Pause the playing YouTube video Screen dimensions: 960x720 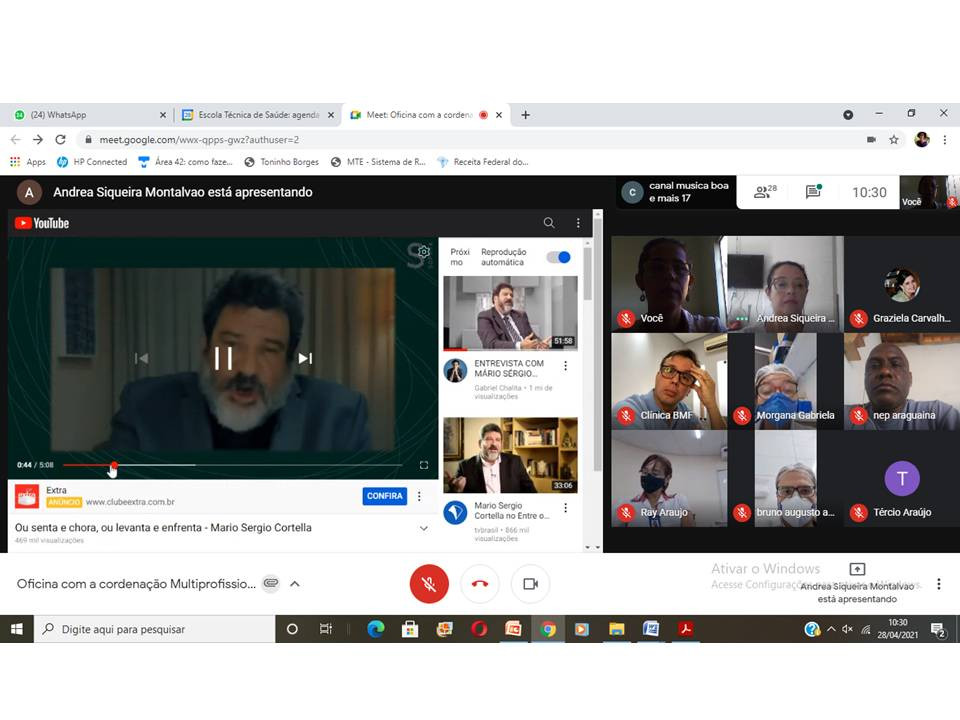(x=223, y=358)
